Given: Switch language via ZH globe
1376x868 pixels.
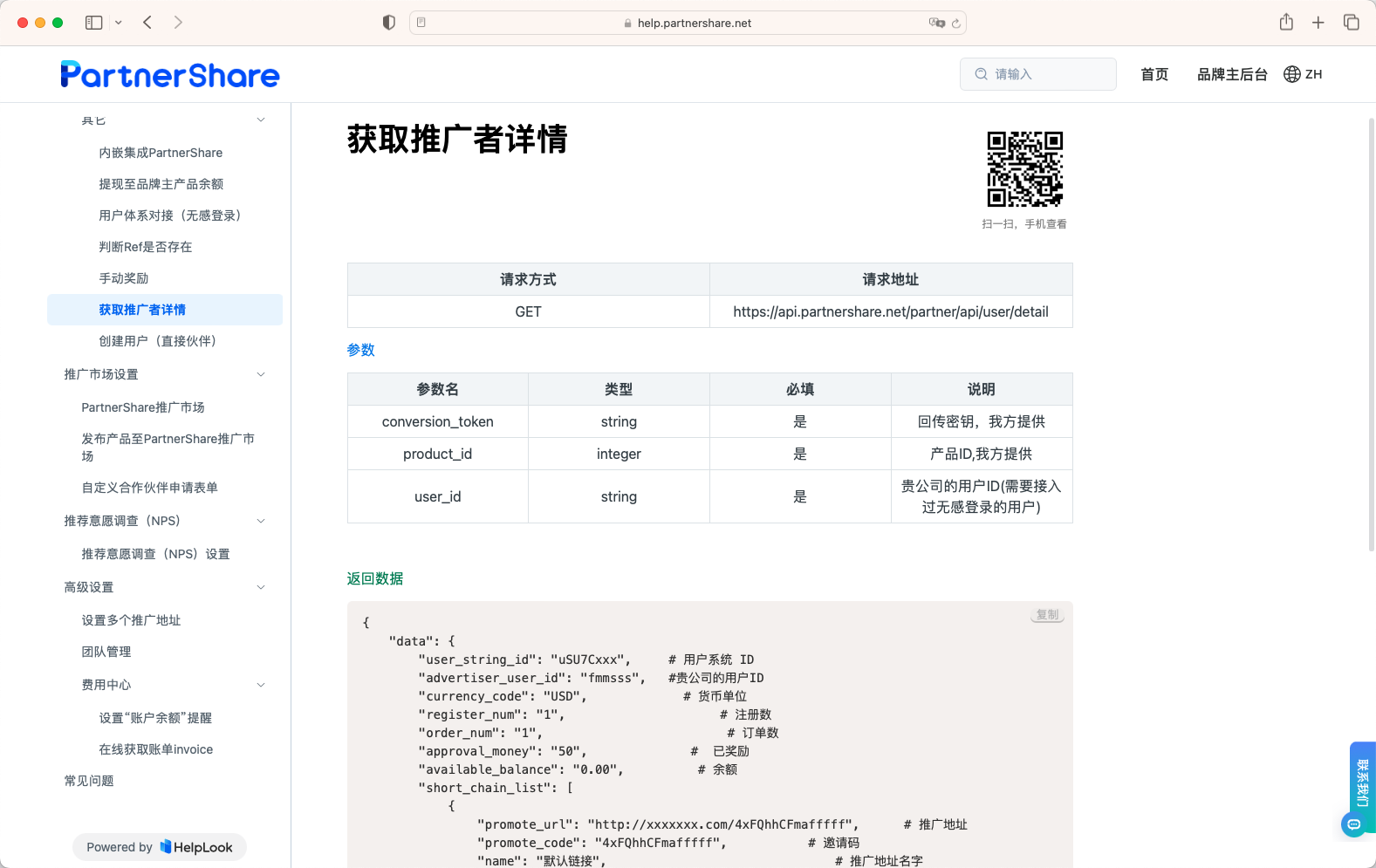Looking at the screenshot, I should (x=1303, y=74).
